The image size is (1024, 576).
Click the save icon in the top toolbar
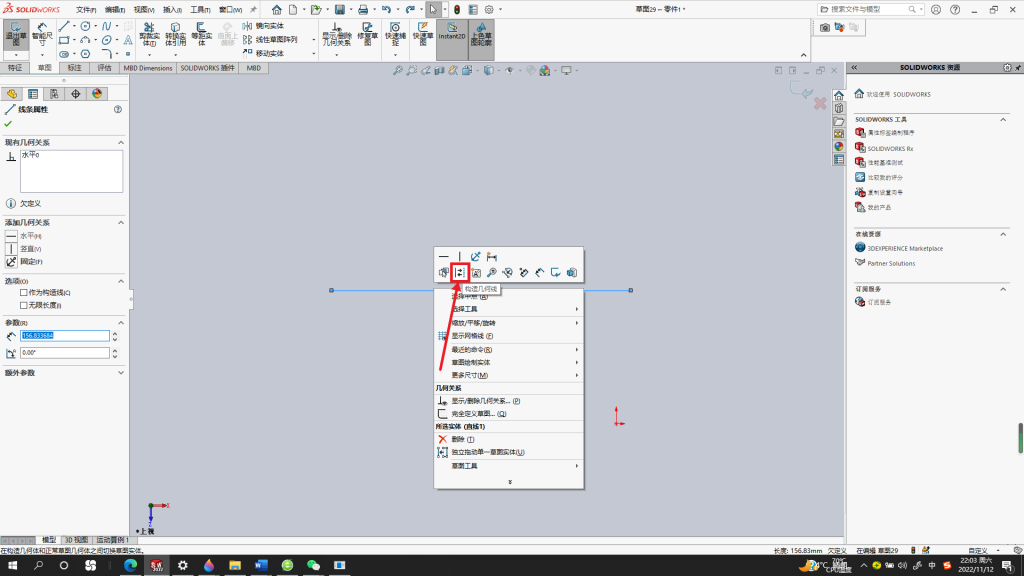coord(340,10)
